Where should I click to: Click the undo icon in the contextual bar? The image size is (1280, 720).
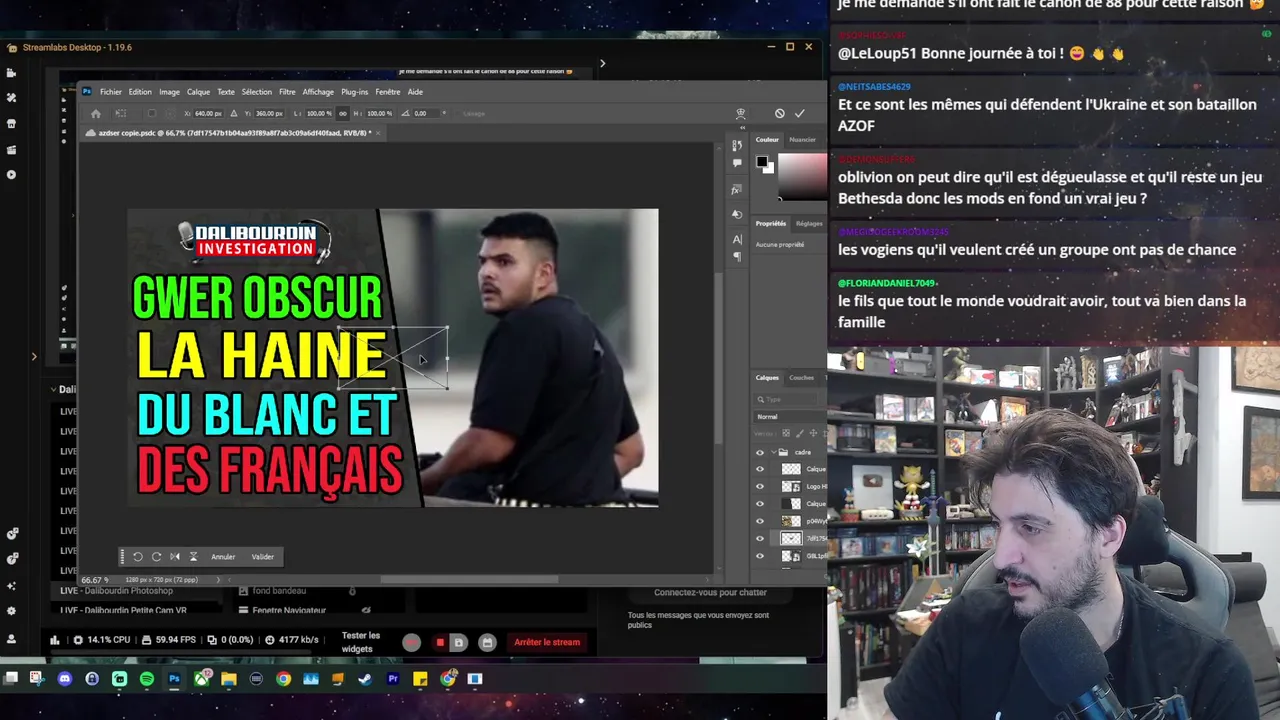(x=138, y=557)
